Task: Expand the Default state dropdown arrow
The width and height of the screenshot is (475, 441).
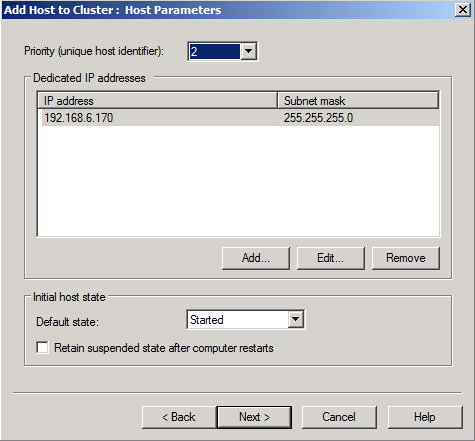Action: coord(295,320)
